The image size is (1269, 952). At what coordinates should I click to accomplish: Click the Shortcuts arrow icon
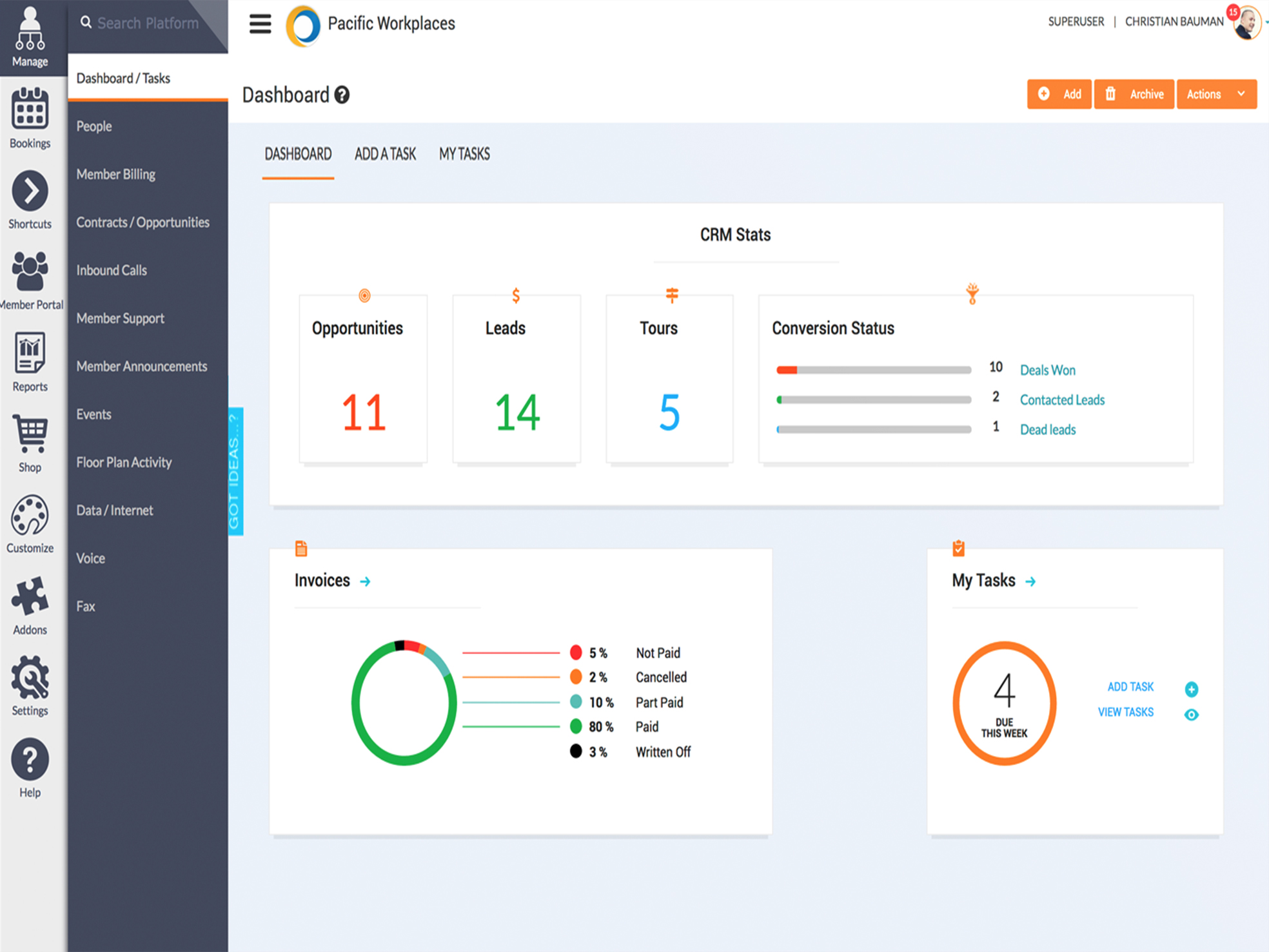[30, 191]
